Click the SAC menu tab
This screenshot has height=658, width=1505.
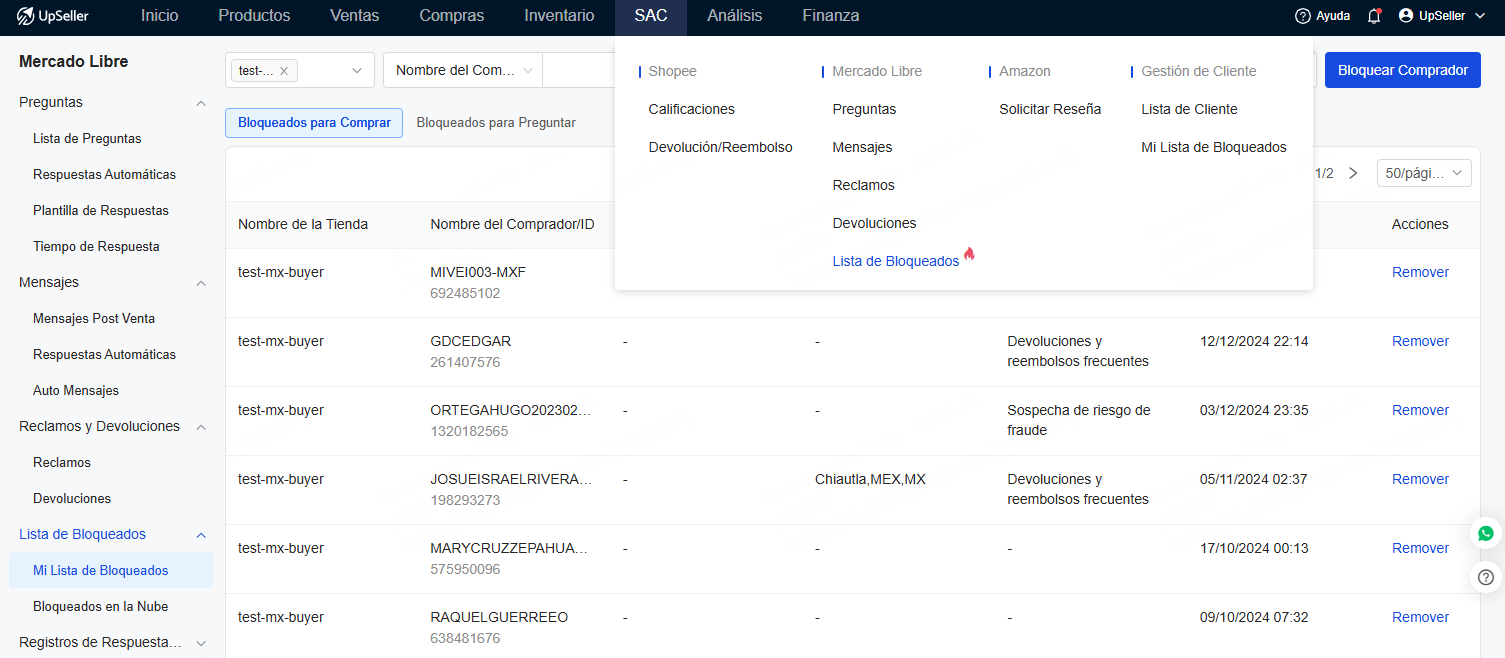651,16
